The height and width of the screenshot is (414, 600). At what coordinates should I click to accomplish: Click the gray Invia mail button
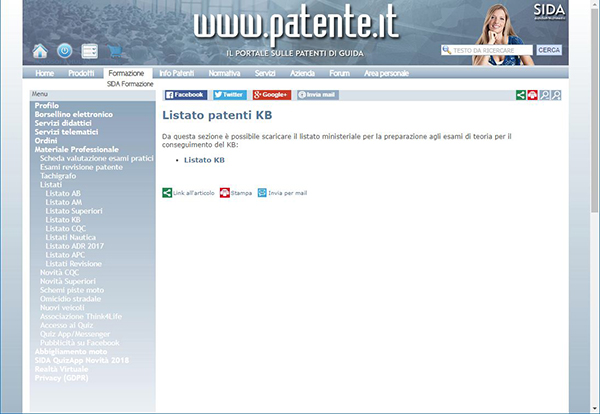point(317,95)
